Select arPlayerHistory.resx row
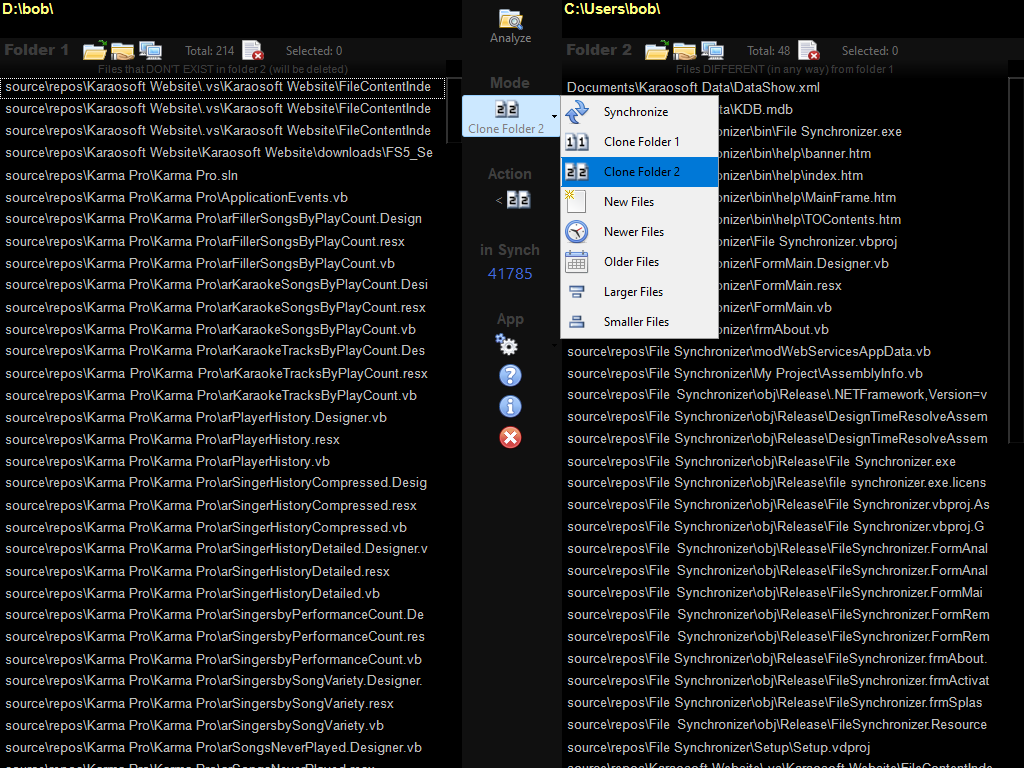The image size is (1024, 768). (222, 440)
